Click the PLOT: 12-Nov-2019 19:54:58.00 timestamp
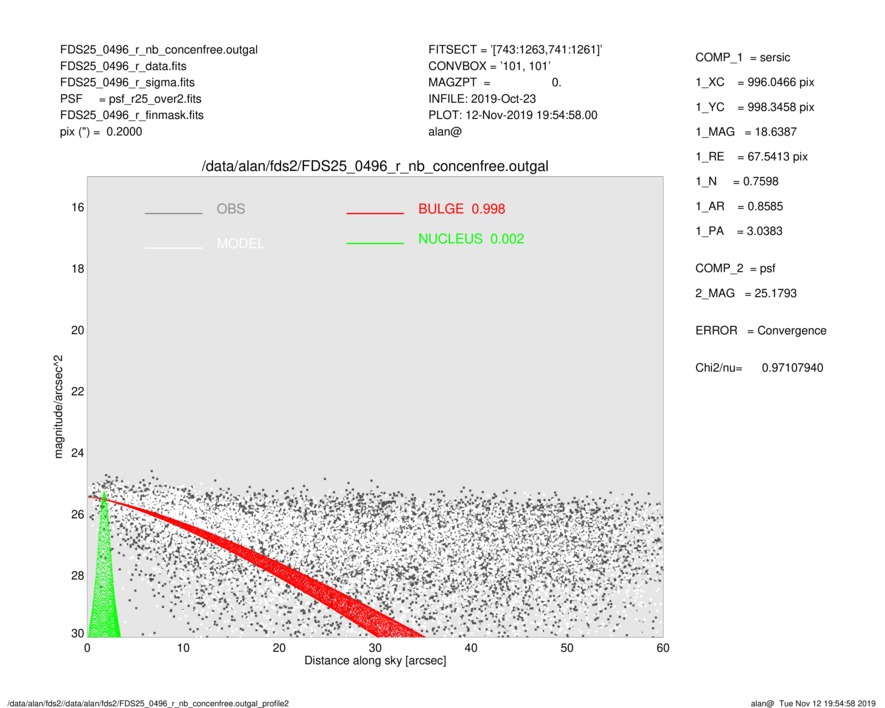Screen dimensions: 885x708 coord(512,115)
